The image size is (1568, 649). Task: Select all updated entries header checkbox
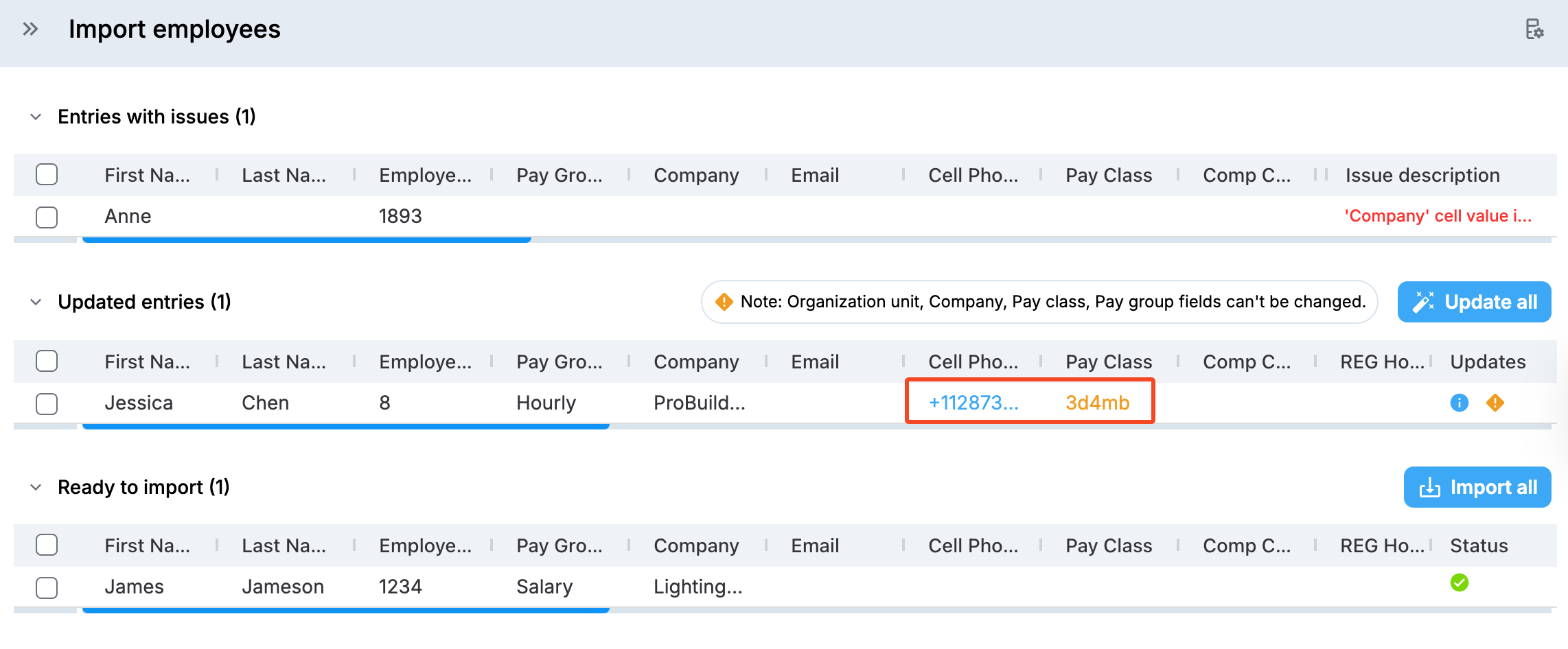(x=47, y=361)
